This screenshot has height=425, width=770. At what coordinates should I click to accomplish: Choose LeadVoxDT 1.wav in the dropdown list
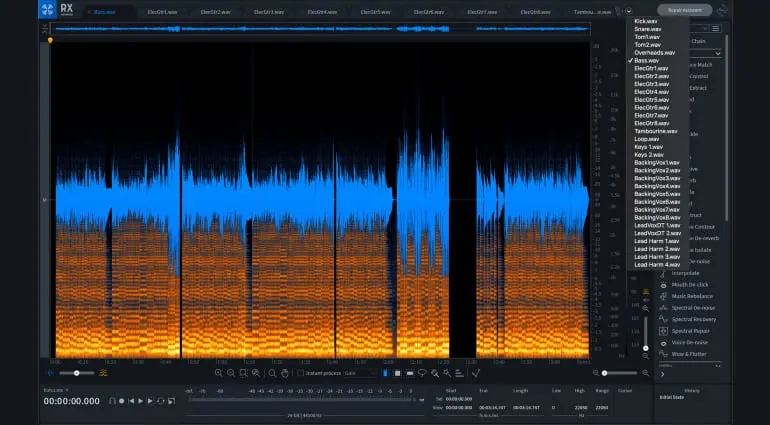pos(656,225)
